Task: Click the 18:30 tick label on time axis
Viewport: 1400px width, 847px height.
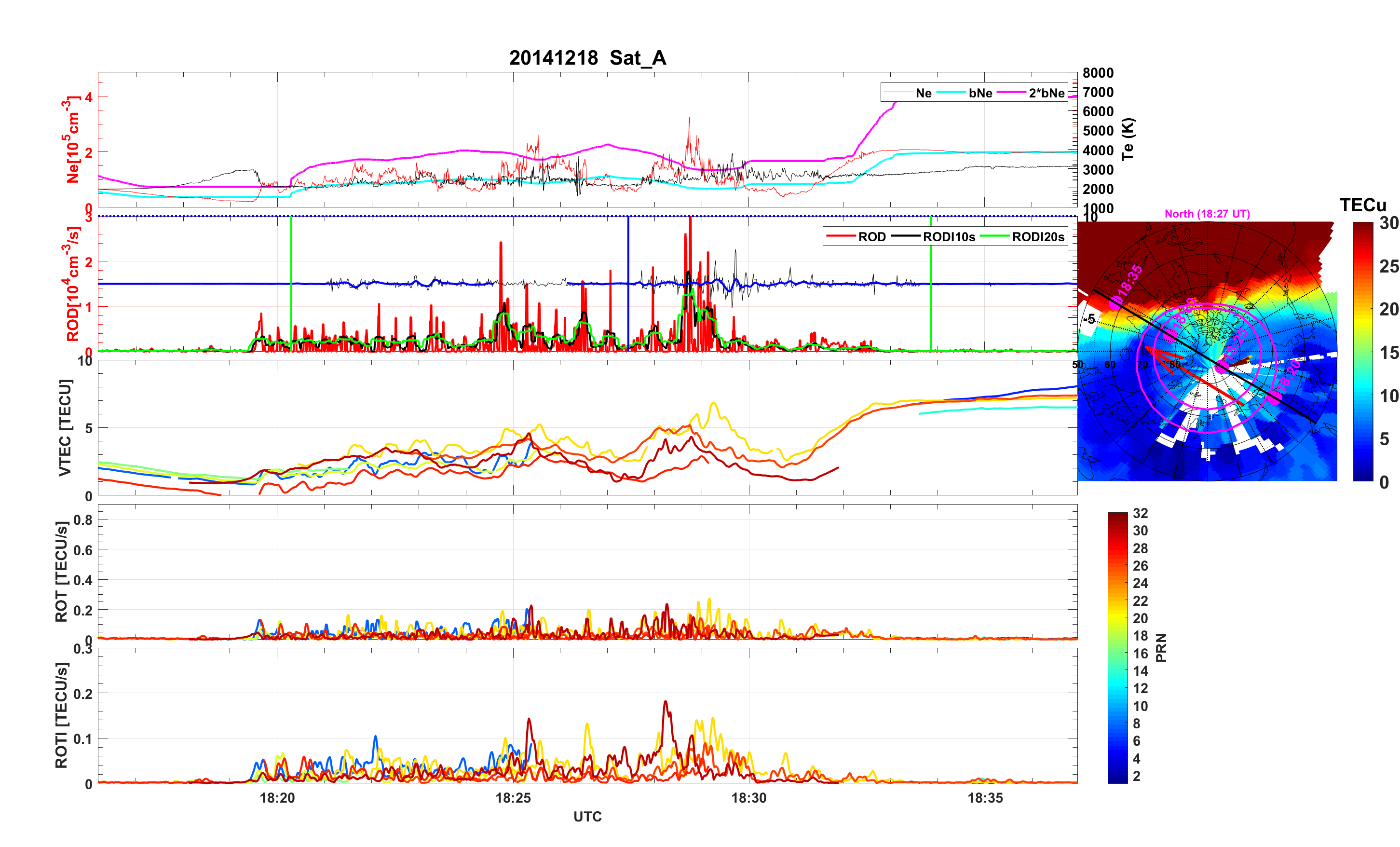Action: pyautogui.click(x=748, y=797)
